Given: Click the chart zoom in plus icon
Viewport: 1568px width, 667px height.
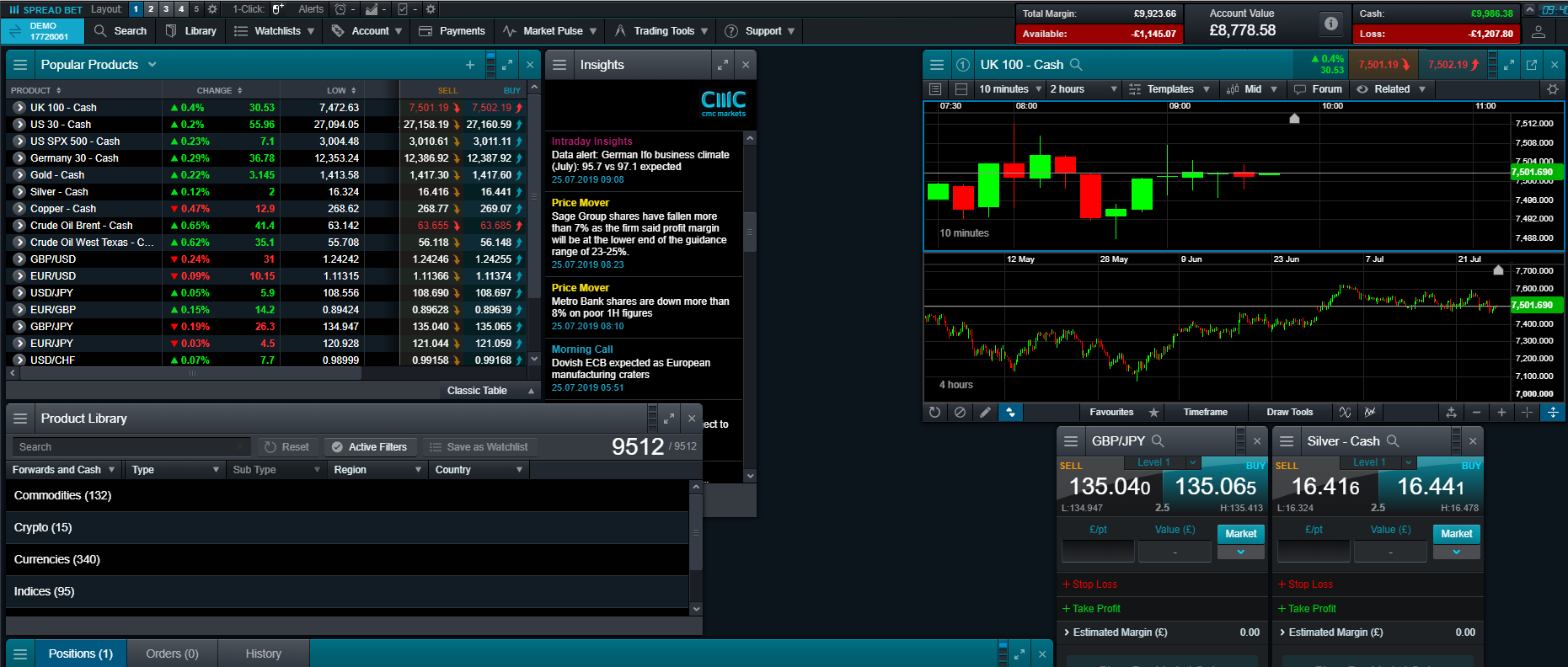Looking at the screenshot, I should point(1501,413).
